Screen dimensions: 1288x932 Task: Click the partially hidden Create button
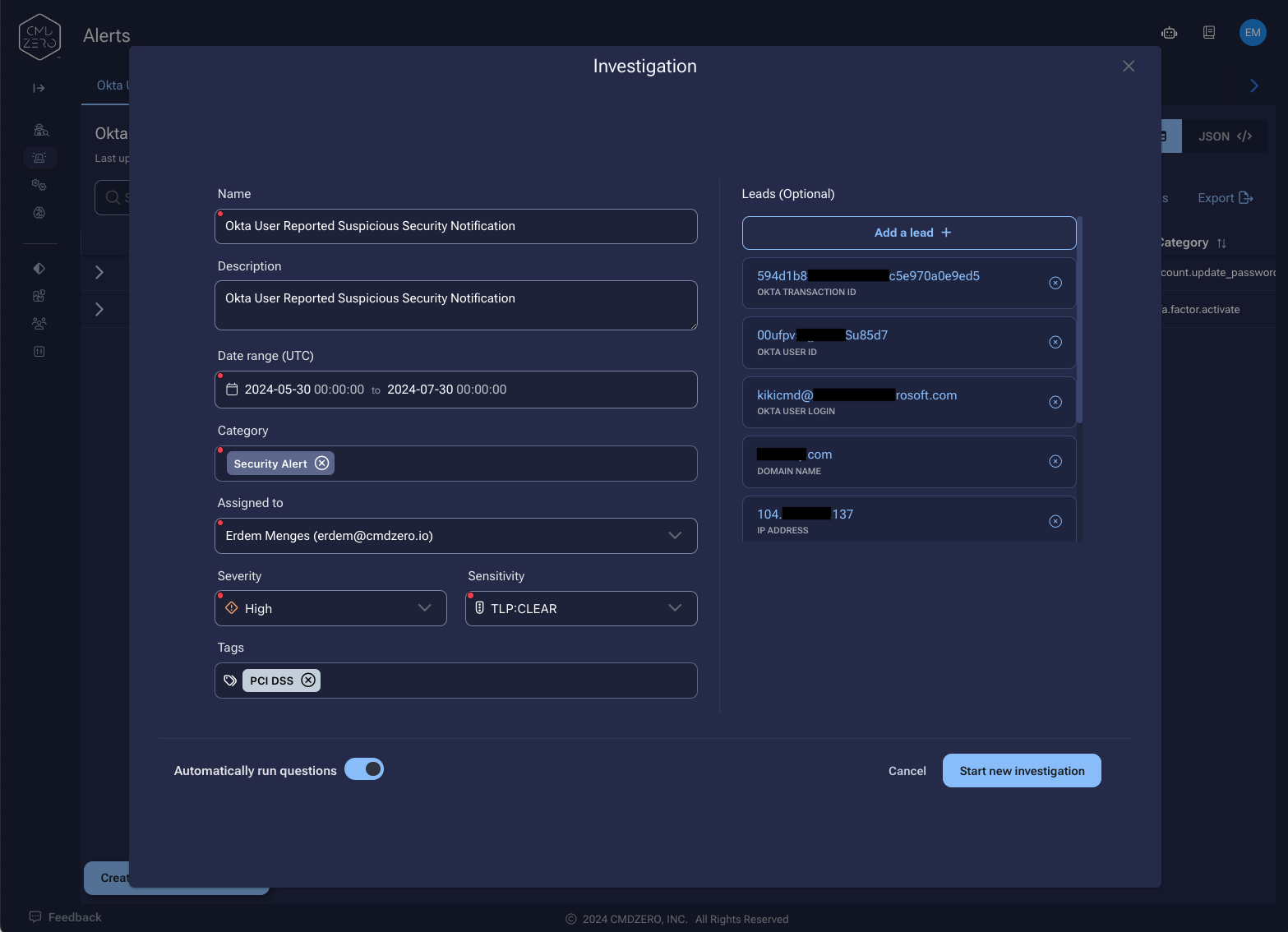[x=107, y=878]
